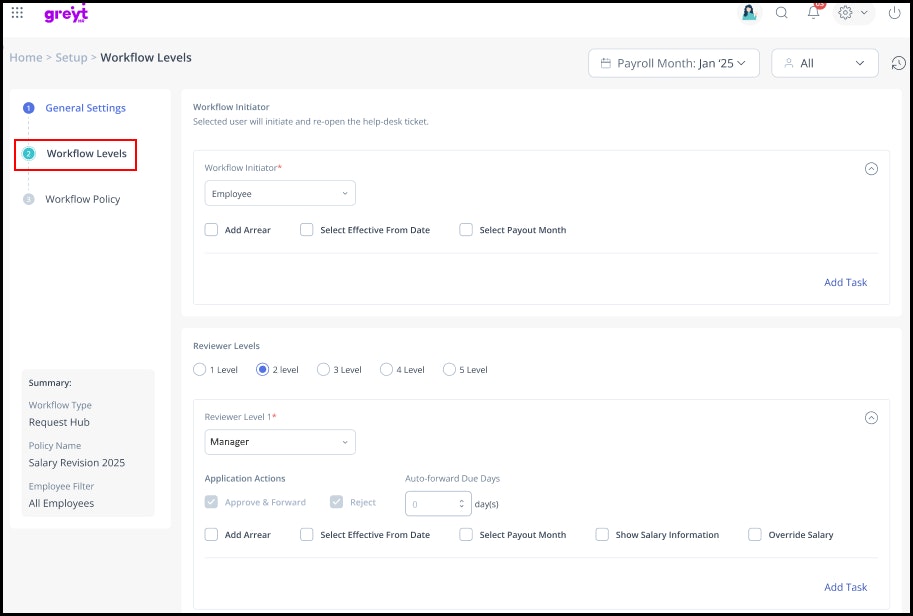Image resolution: width=913 pixels, height=616 pixels.
Task: Enable Add Arrear under Workflow Initiator
Action: coord(212,230)
